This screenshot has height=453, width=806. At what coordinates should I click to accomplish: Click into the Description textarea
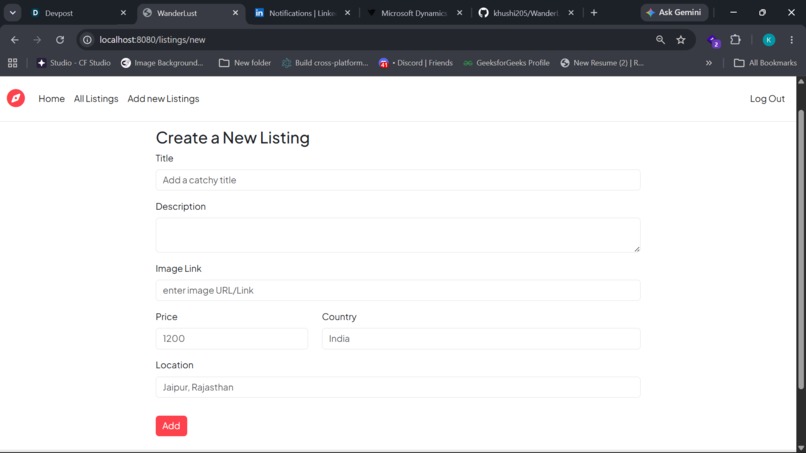pos(398,235)
